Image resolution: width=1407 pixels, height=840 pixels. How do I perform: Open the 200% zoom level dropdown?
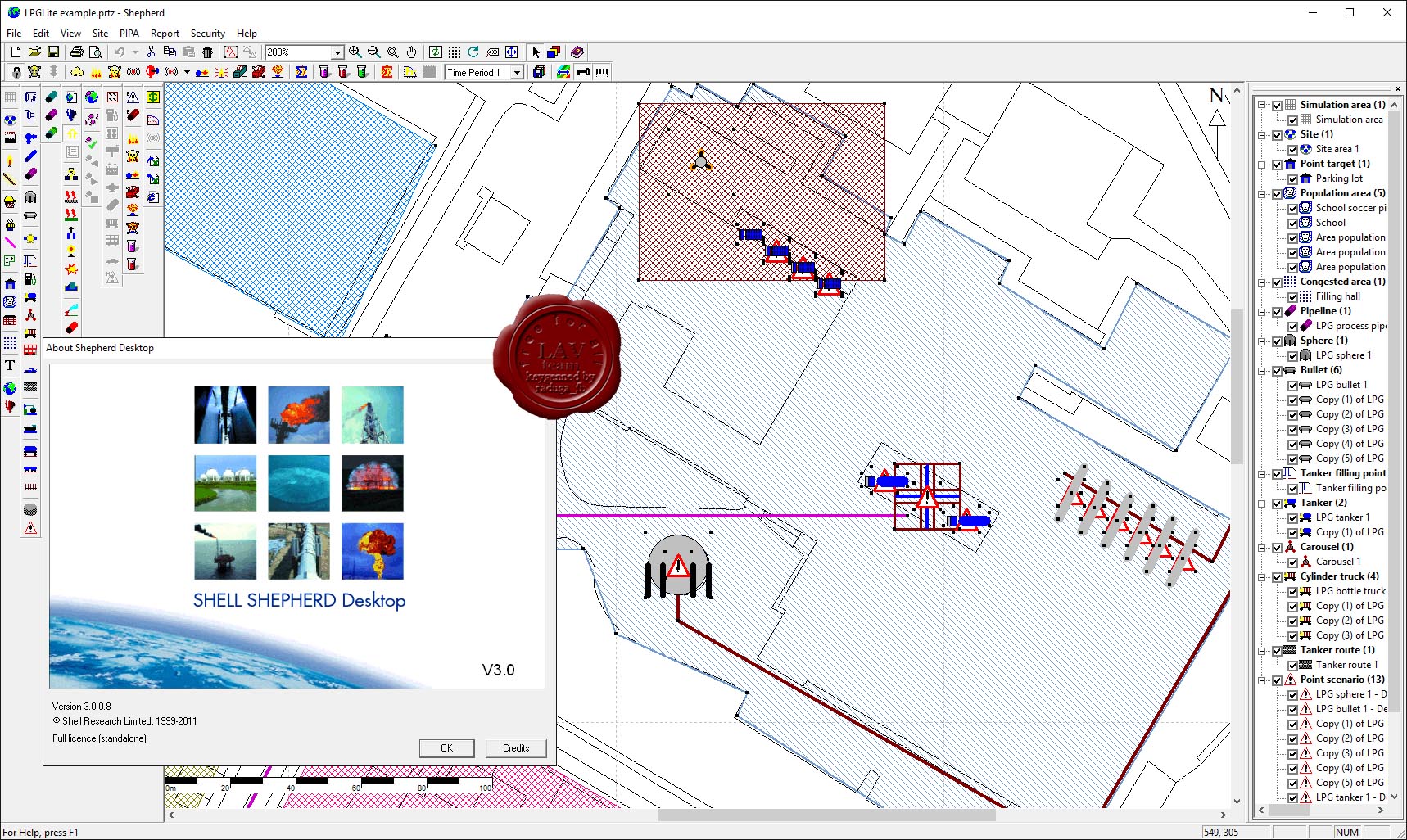[337, 52]
